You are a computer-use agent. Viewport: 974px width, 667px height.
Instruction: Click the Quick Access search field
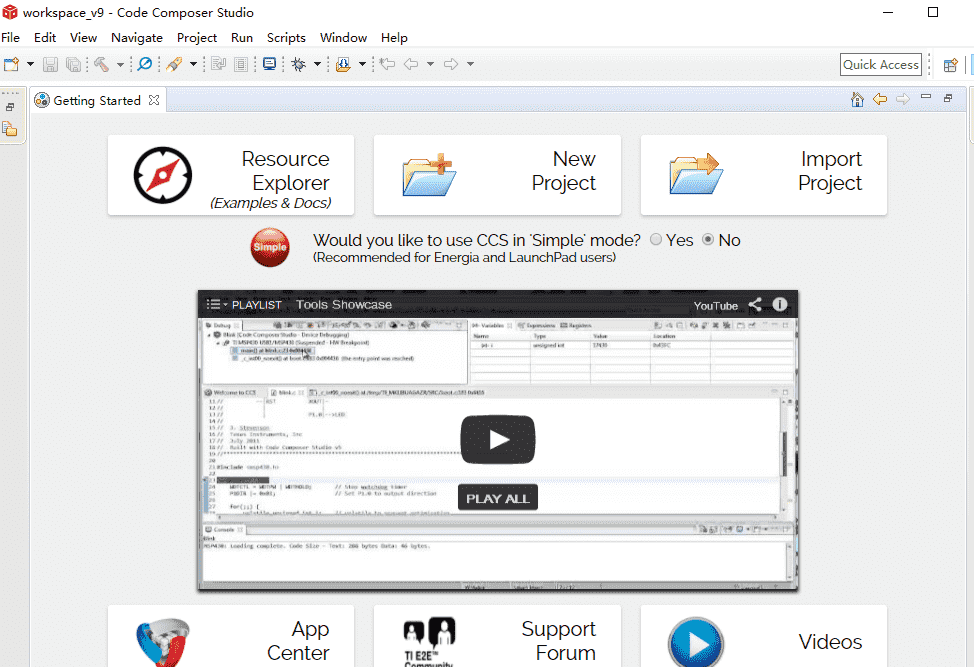click(881, 65)
